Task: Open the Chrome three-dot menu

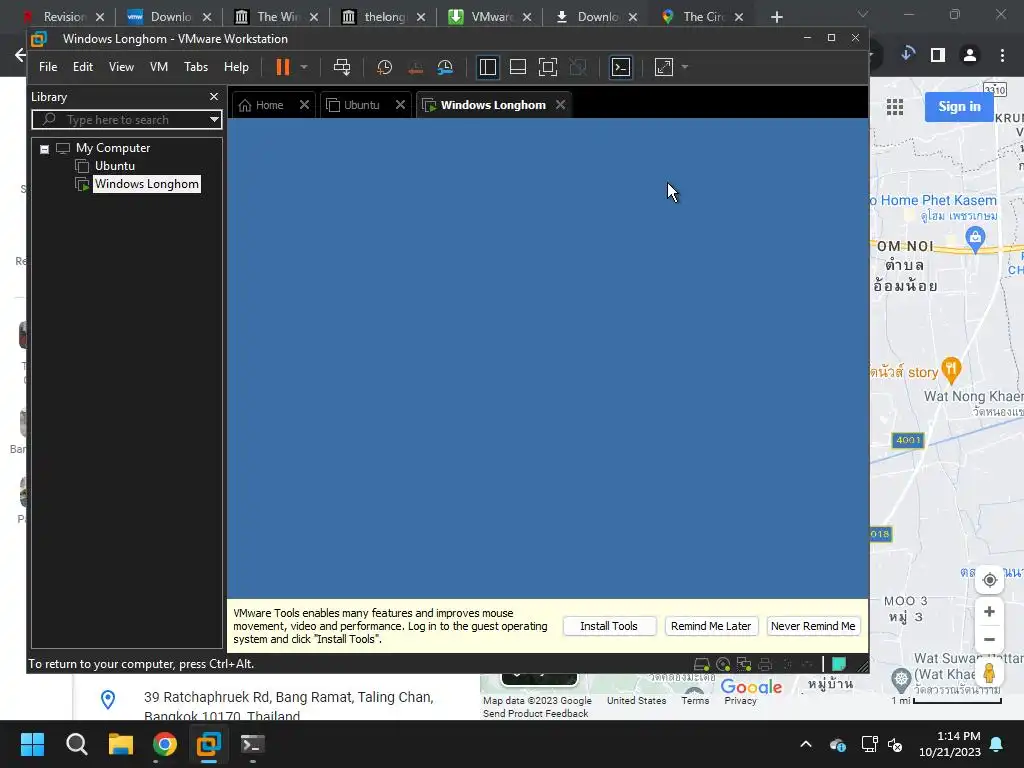Action: [1002, 55]
